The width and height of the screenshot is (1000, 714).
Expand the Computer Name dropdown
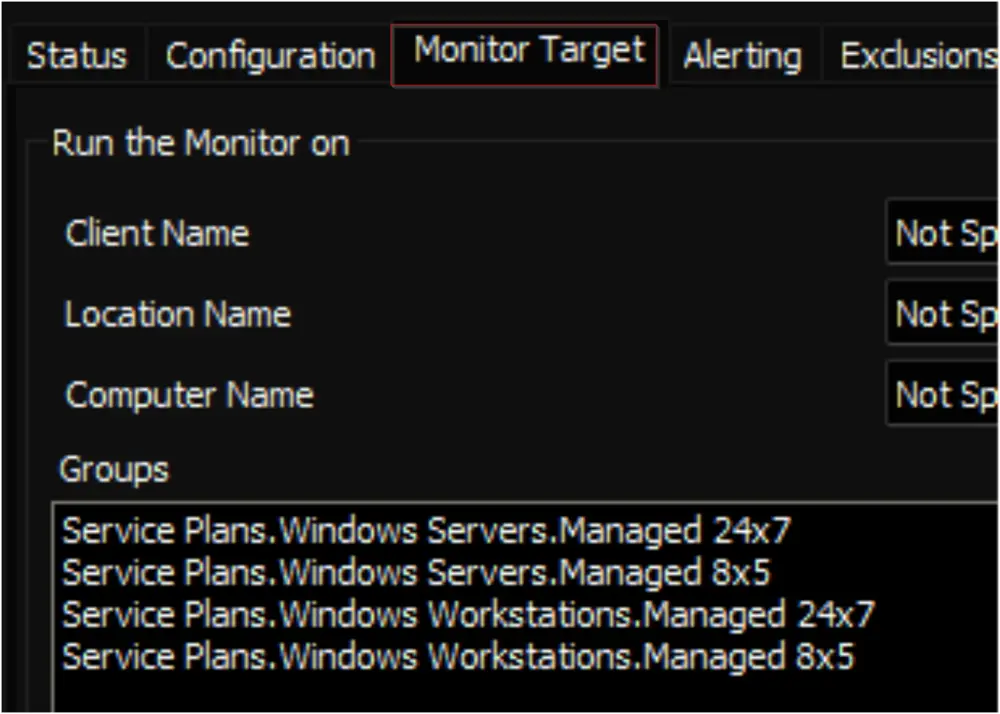coord(943,395)
